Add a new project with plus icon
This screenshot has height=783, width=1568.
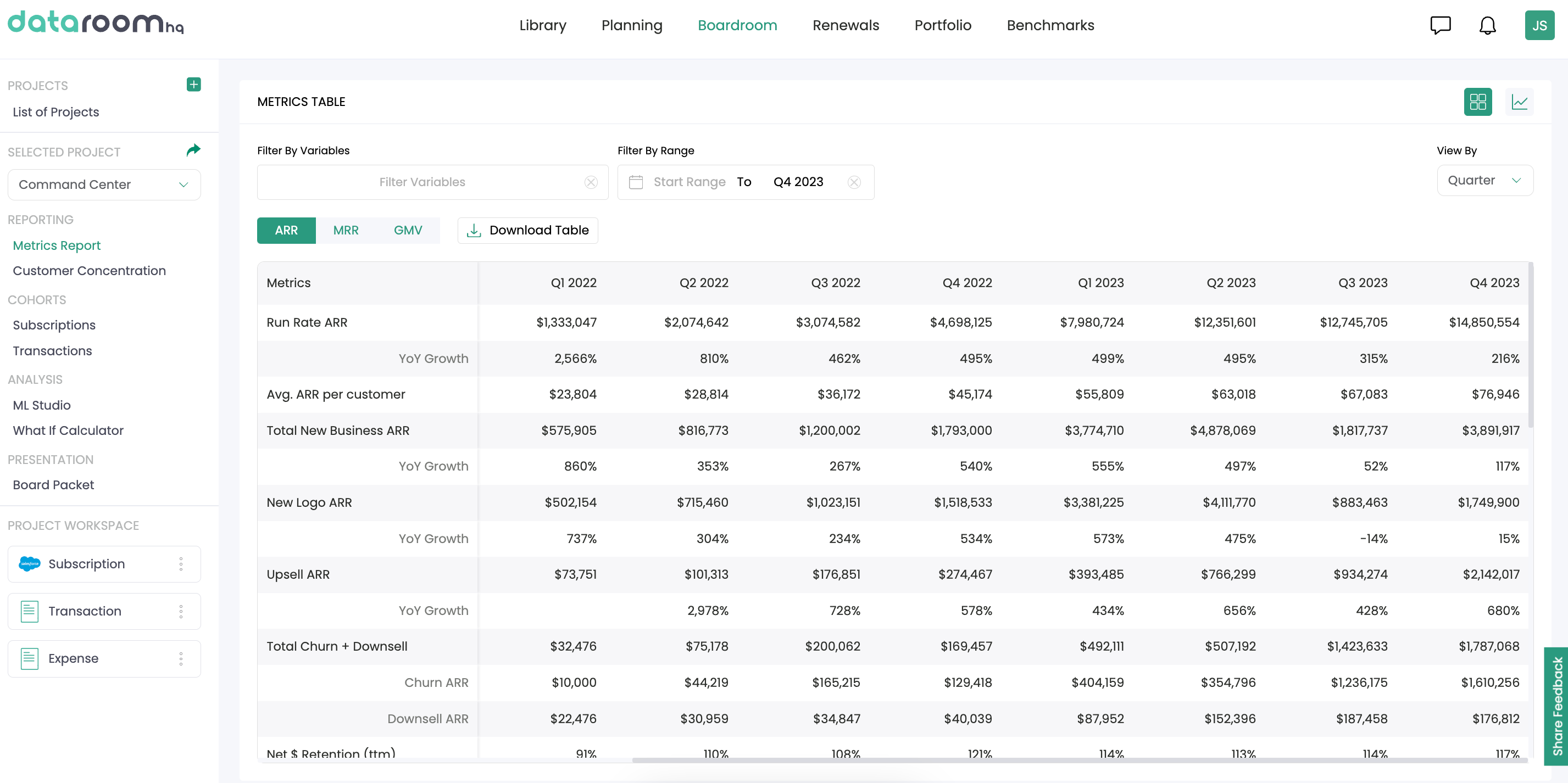tap(193, 85)
